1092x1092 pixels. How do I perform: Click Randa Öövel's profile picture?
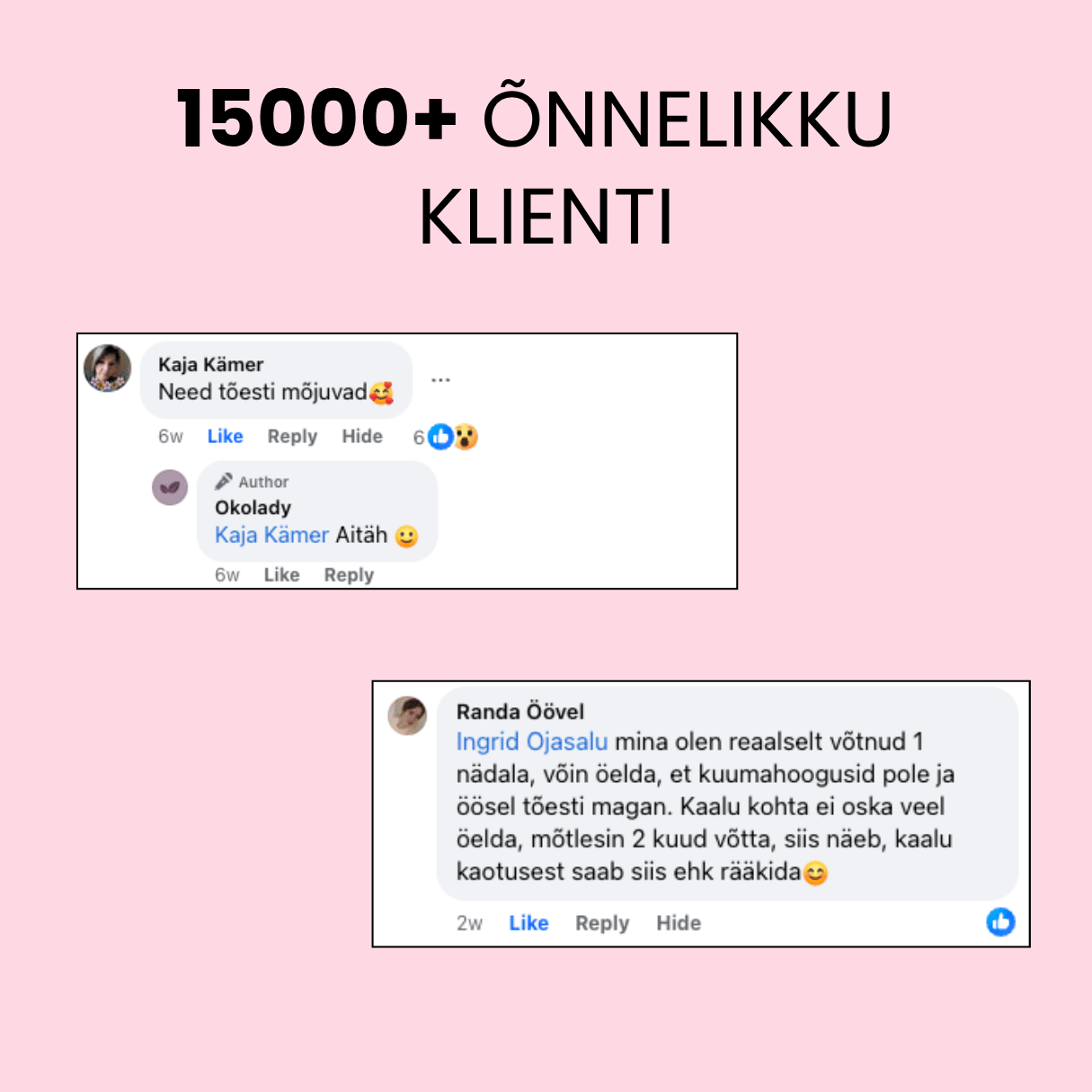coord(407,715)
